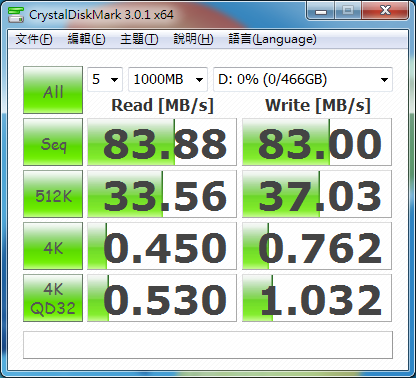Start the 4K QD32 benchmark test
Image resolution: width=416 pixels, height=378 pixels.
coord(53,298)
